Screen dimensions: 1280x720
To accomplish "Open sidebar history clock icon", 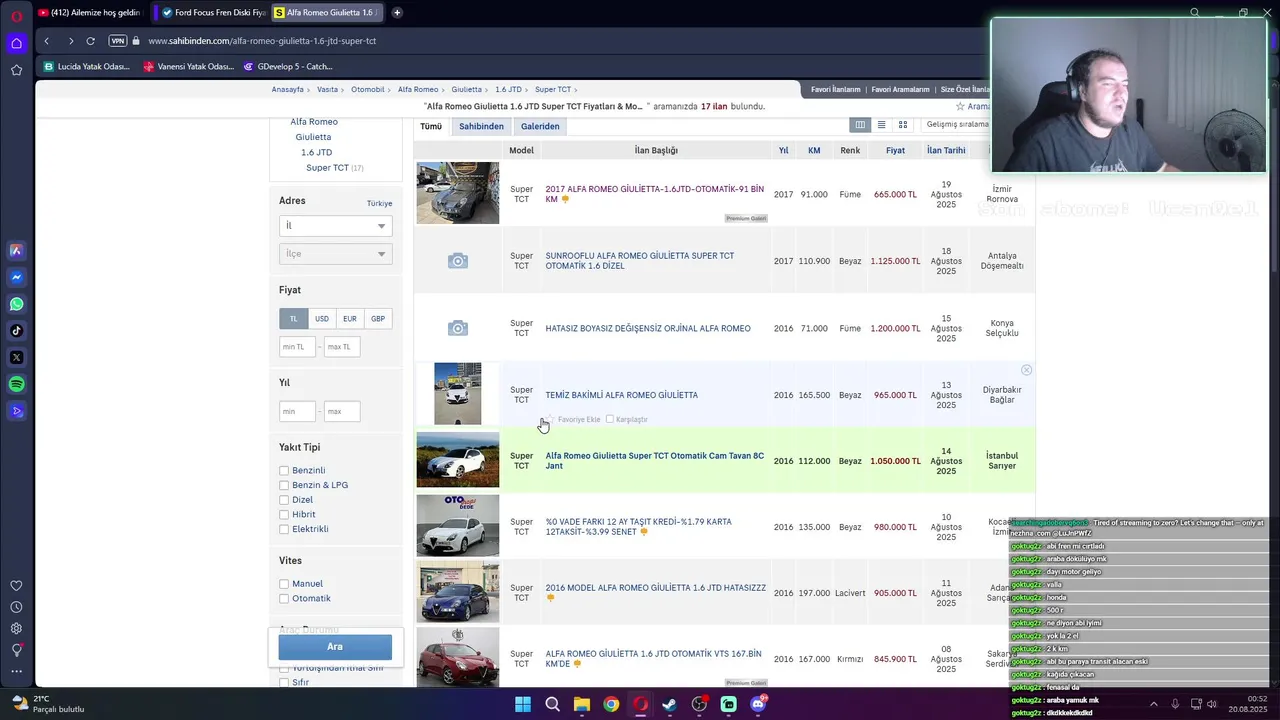I will (16, 607).
